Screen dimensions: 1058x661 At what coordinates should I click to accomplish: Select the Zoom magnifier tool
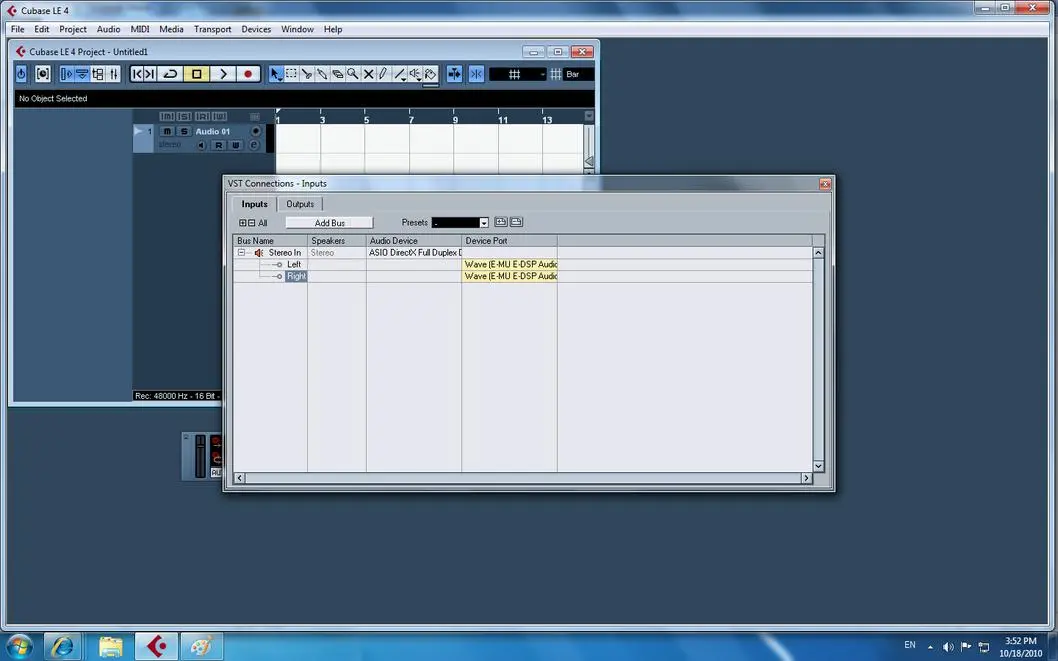(x=353, y=74)
